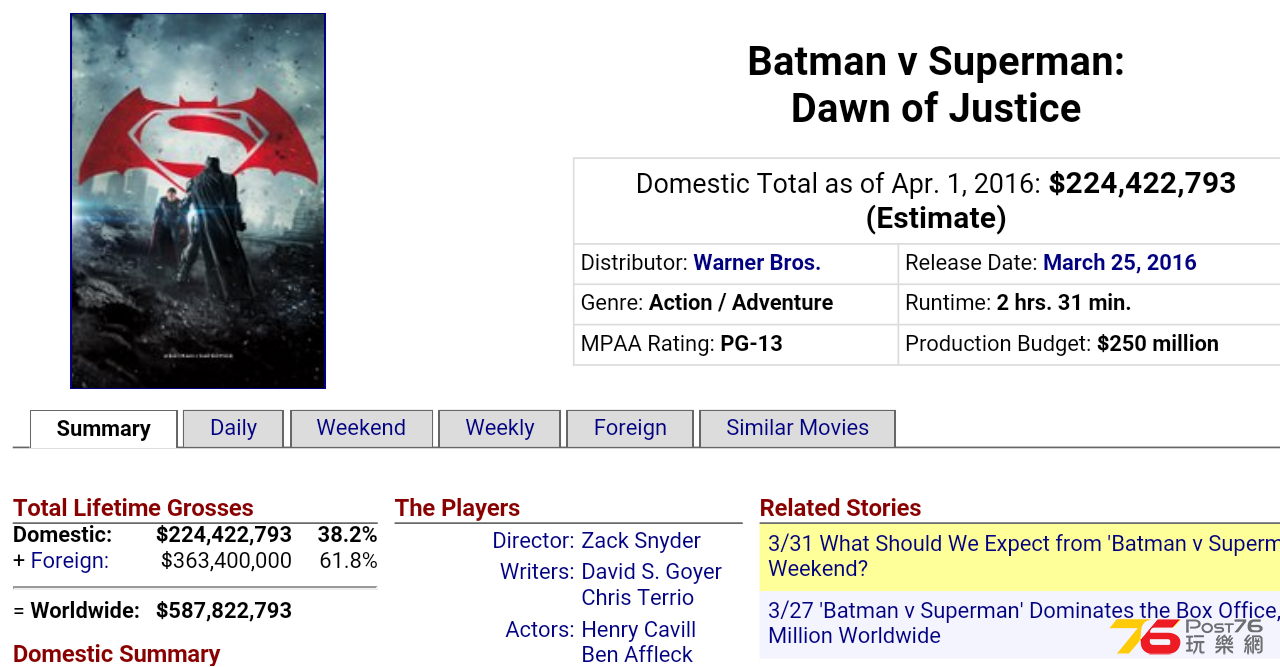
Task: Select writer Chris Terrio link
Action: click(638, 598)
